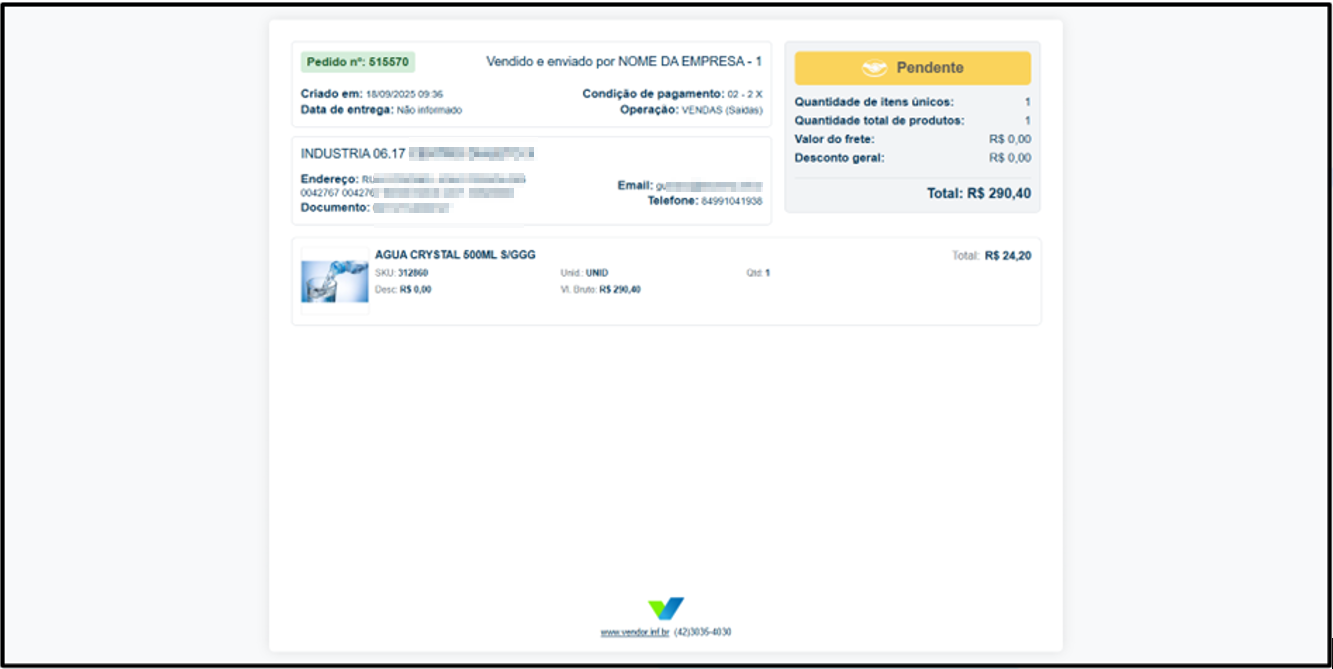The image size is (1333, 669).
Task: Select the Desconto geral row
Action: [912, 158]
